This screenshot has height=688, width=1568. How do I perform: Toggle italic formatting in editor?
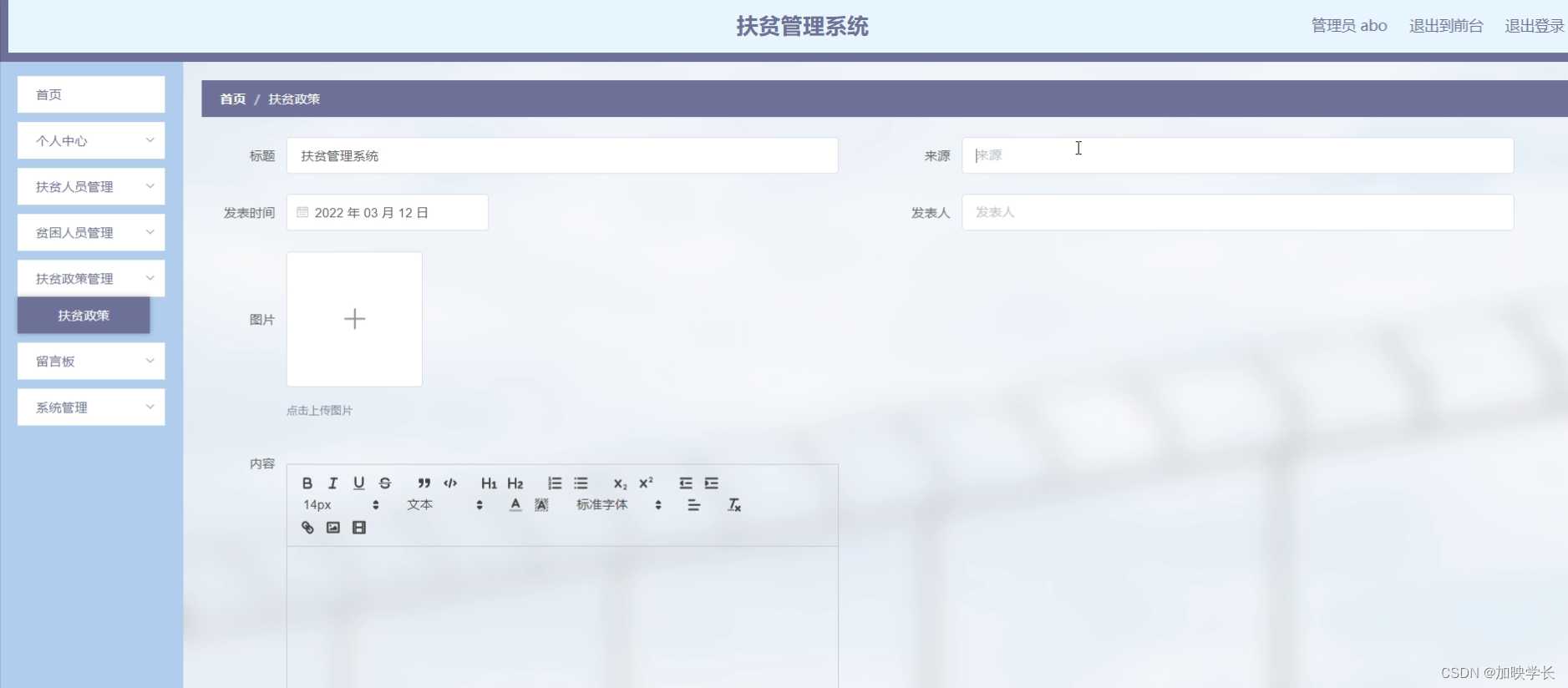[x=332, y=483]
